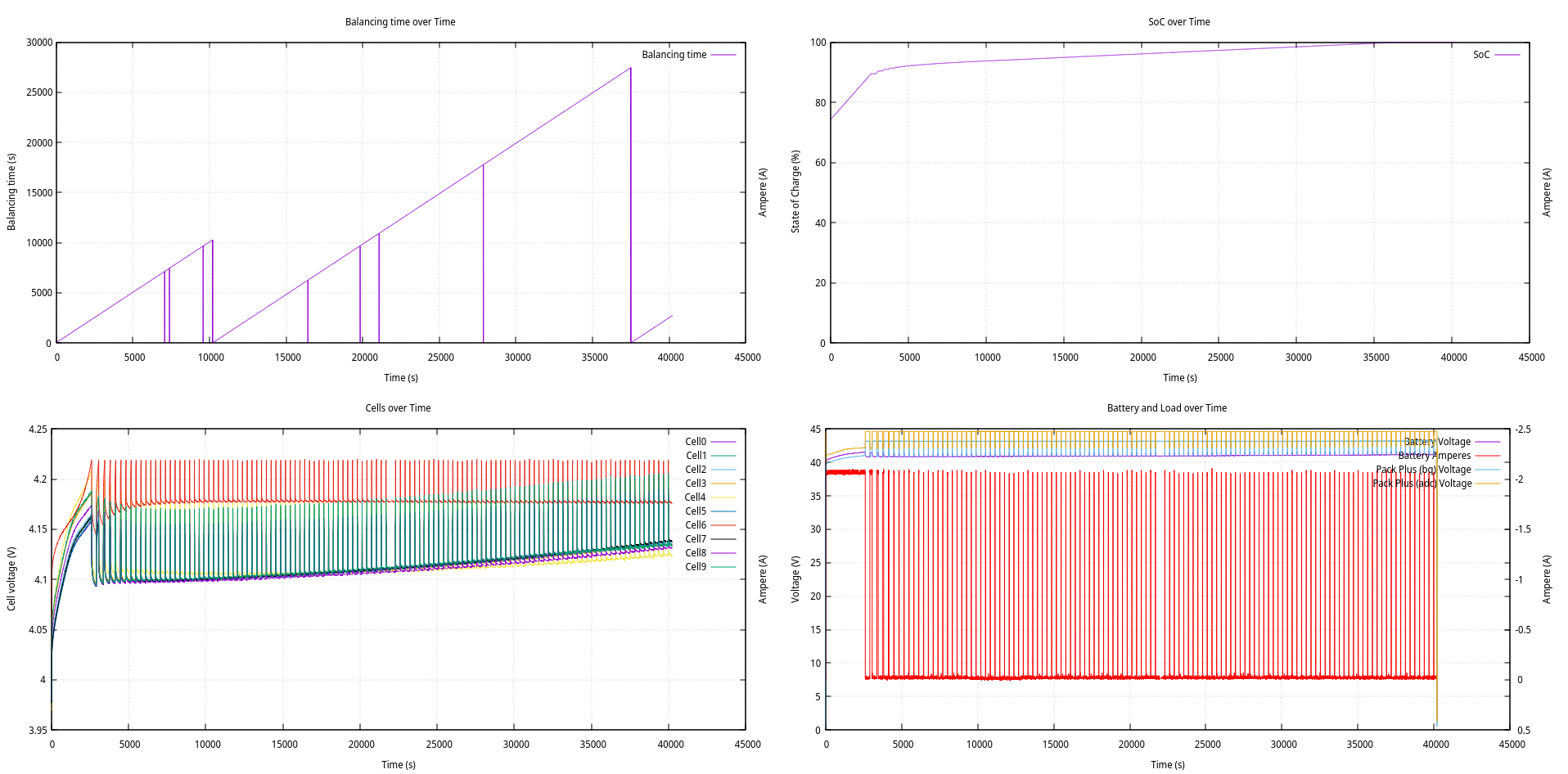Click the -2.5 tick on the Battery chart right axis
The height and width of the screenshot is (774, 1568).
(x=1523, y=430)
